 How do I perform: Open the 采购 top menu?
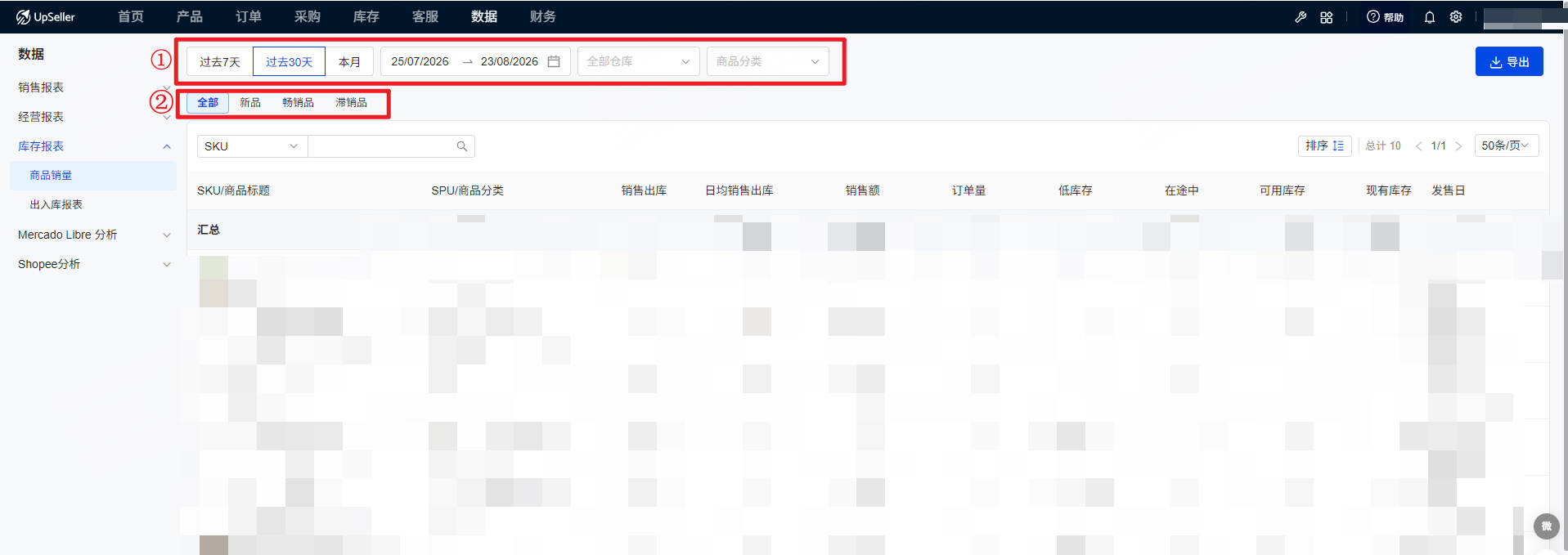tap(308, 16)
